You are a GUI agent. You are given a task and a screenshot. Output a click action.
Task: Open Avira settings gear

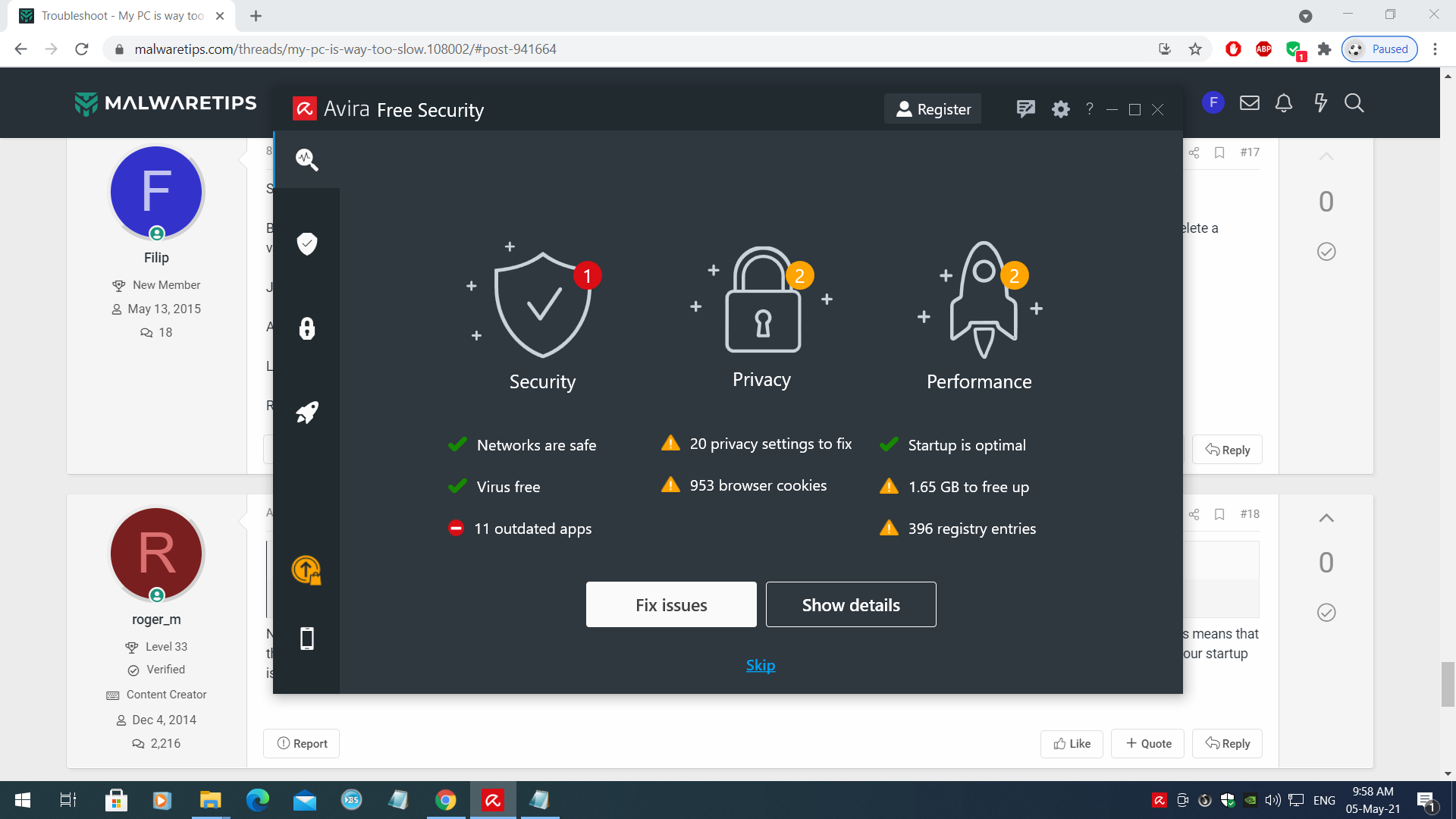click(x=1060, y=109)
